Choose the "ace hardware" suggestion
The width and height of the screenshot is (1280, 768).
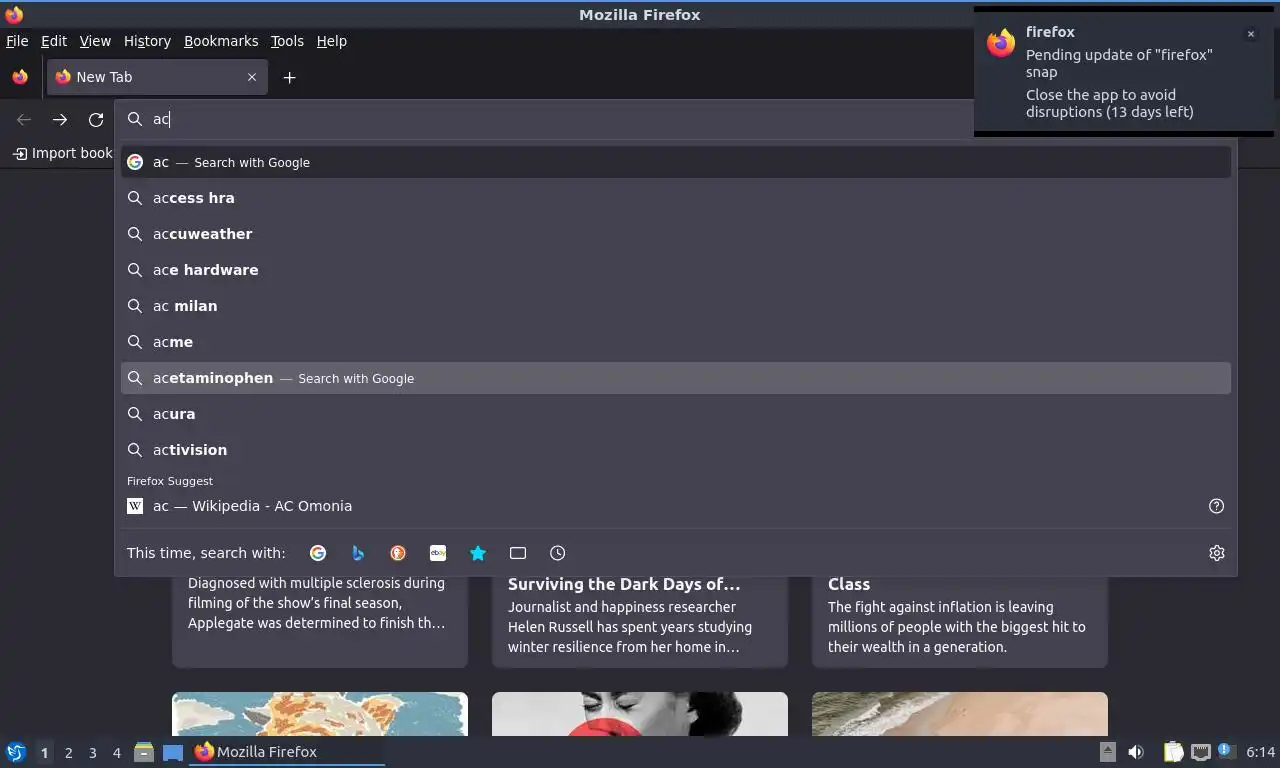[676, 270]
